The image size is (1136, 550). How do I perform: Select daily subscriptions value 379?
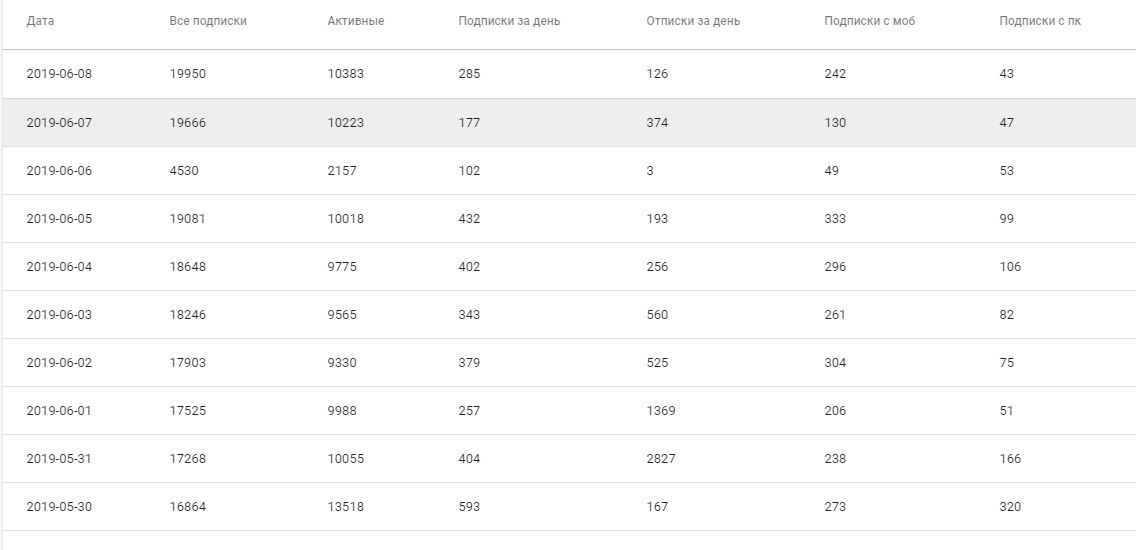tap(469, 363)
